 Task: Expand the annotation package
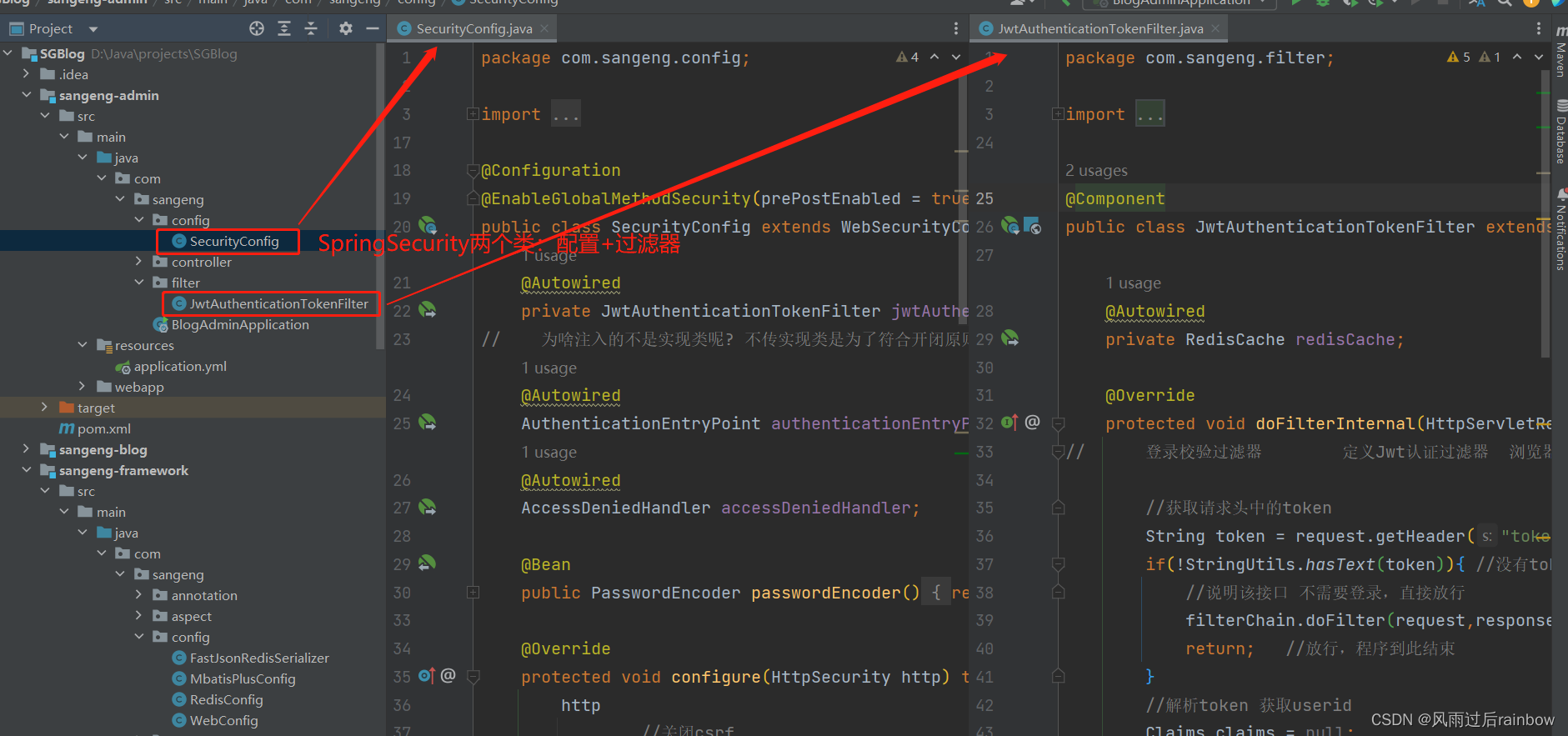click(138, 595)
